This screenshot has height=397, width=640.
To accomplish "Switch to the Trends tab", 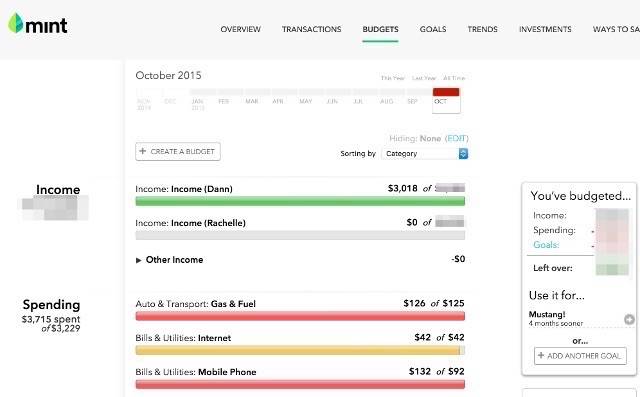I will (x=482, y=29).
